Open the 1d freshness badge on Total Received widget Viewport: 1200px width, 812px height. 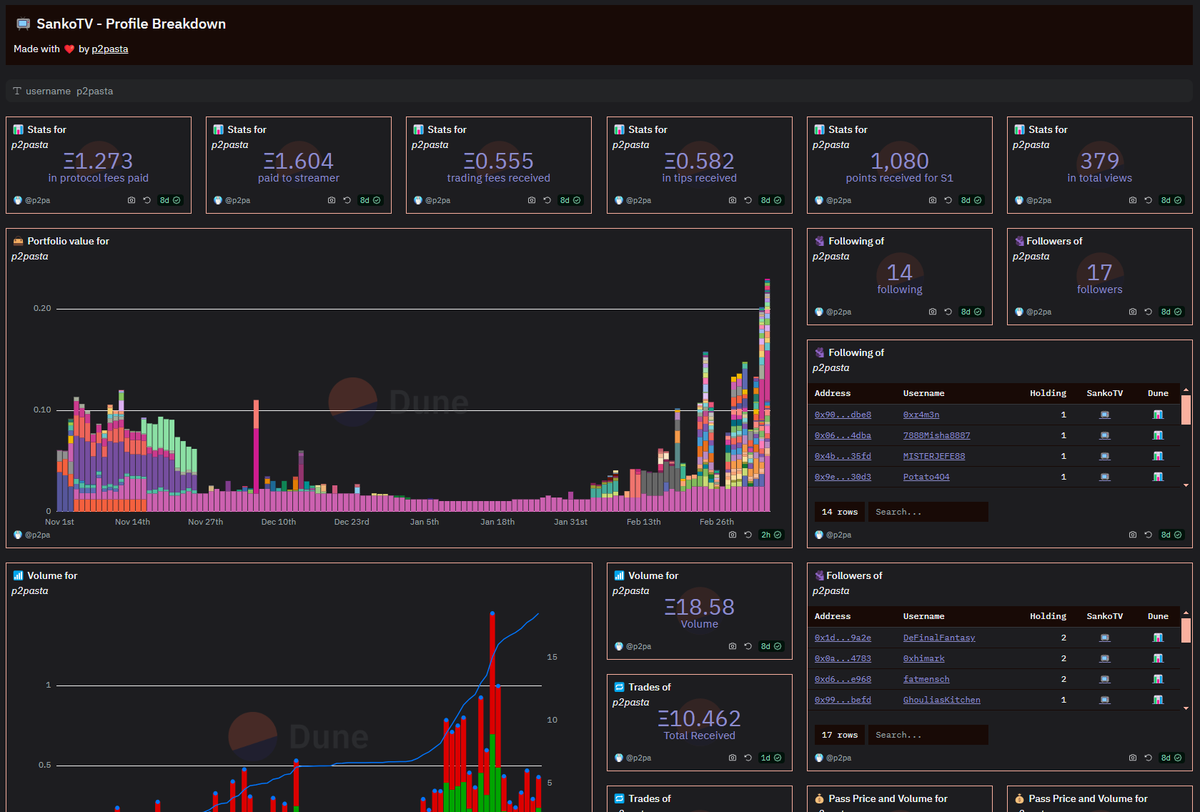[772, 758]
